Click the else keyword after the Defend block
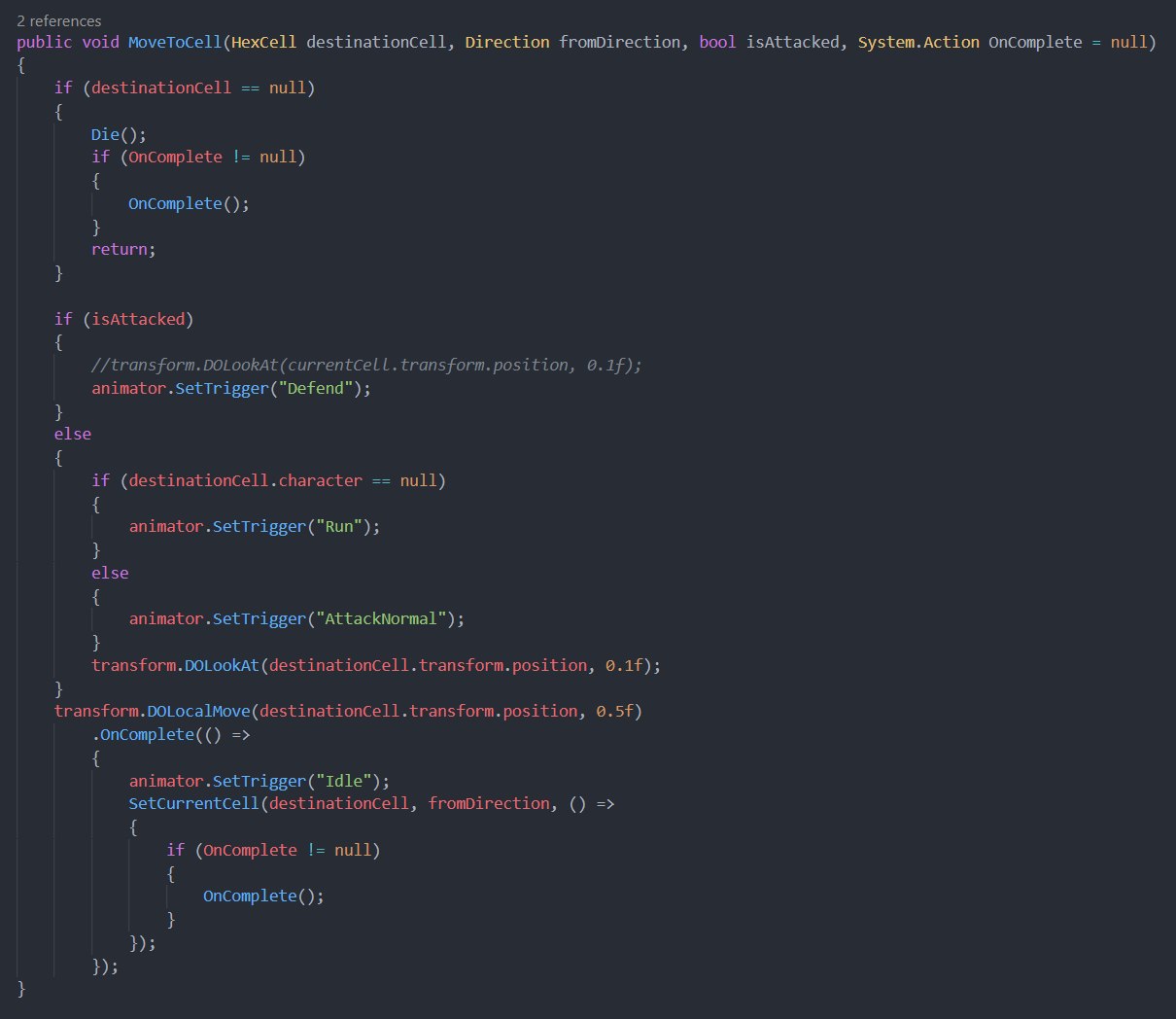The height and width of the screenshot is (1019, 1176). pyautogui.click(x=73, y=434)
